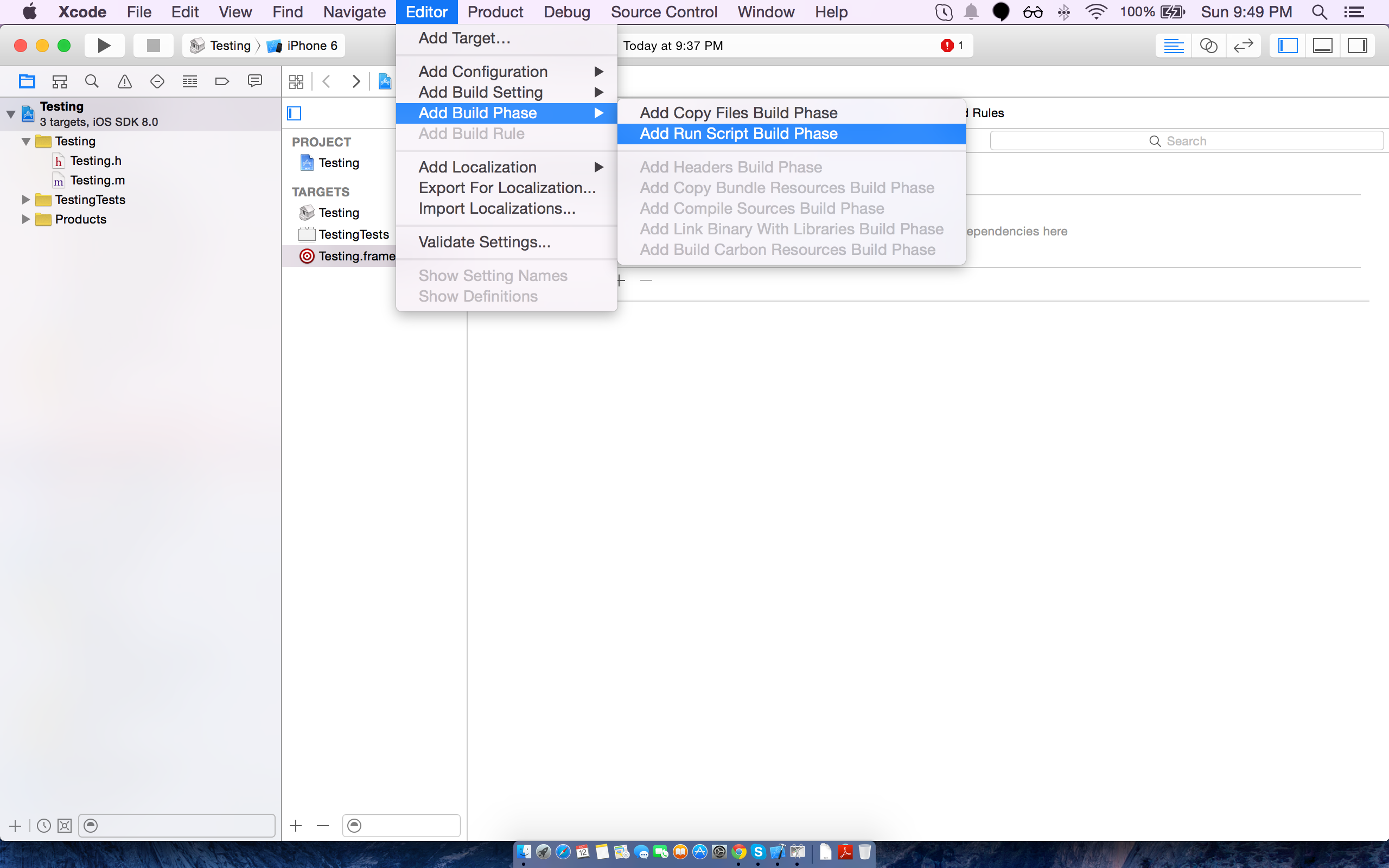Click the Run (play) button
Screen dimensions: 1389x868
point(104,46)
